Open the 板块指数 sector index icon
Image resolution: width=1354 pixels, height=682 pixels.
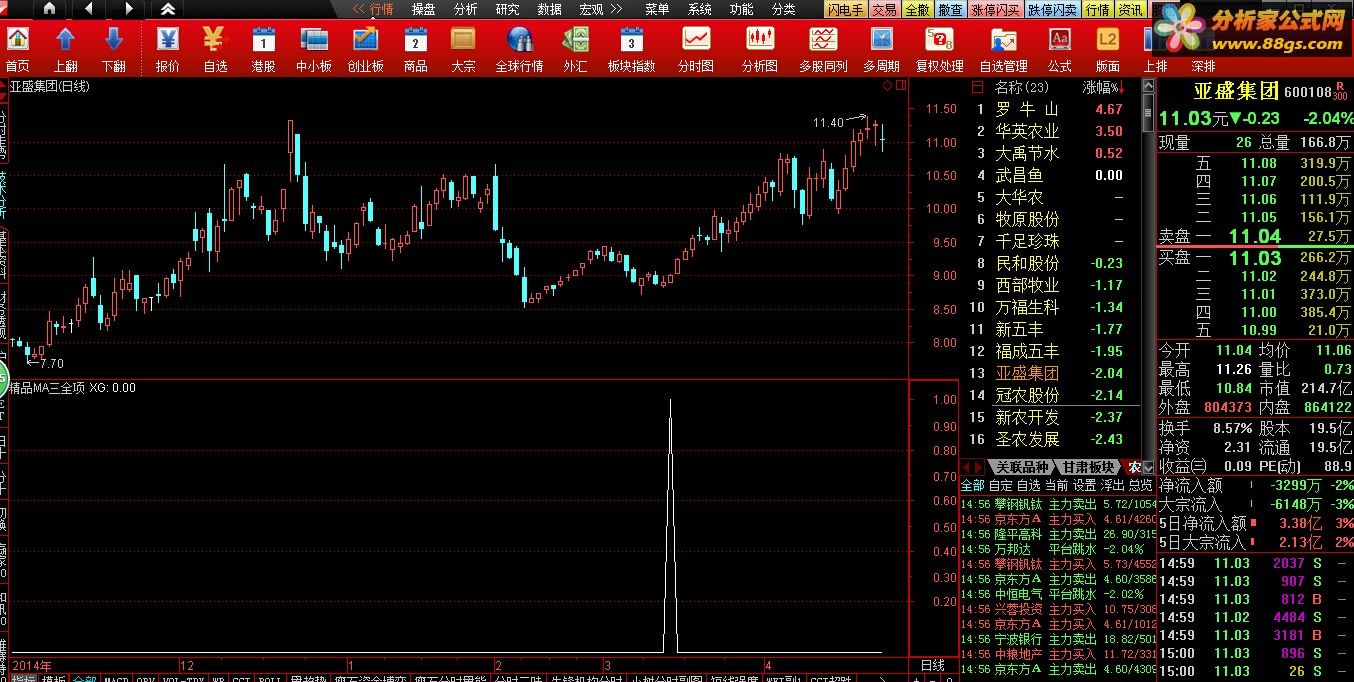pyautogui.click(x=631, y=50)
